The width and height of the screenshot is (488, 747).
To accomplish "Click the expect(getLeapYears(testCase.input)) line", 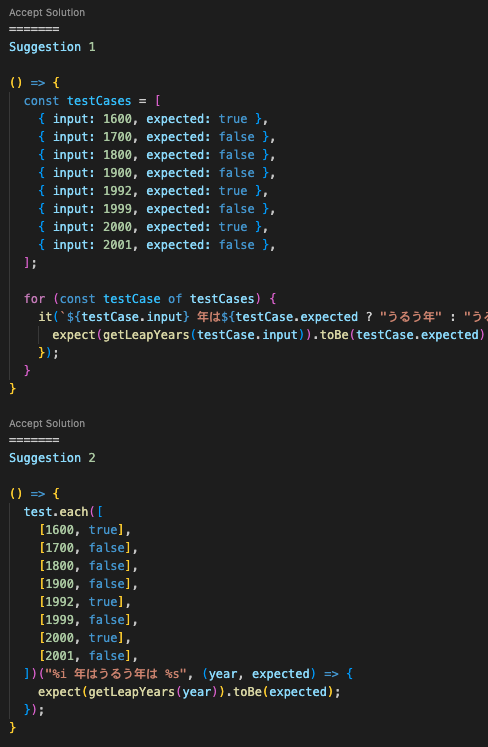I will point(269,335).
